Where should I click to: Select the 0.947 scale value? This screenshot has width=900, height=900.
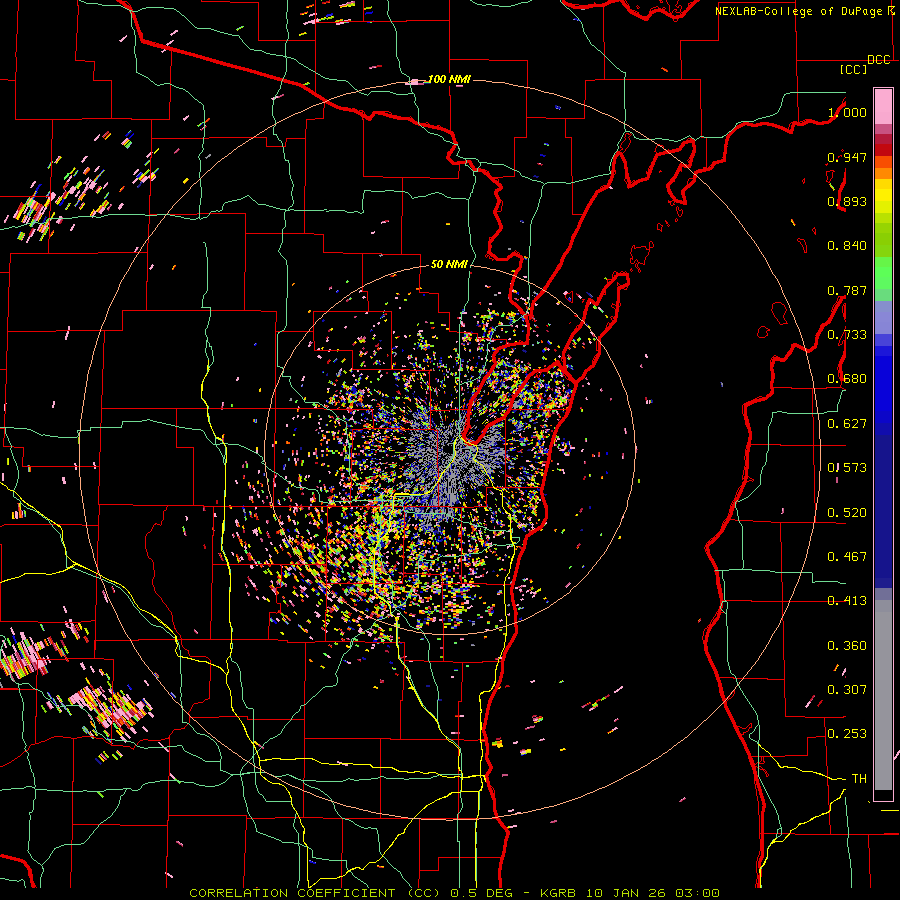coord(847,157)
